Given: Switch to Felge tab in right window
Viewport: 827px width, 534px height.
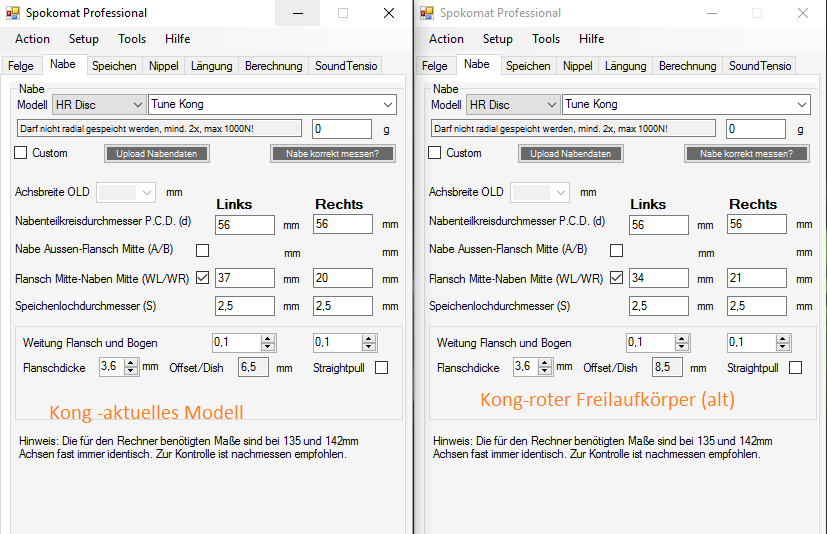Looking at the screenshot, I should pyautogui.click(x=435, y=66).
